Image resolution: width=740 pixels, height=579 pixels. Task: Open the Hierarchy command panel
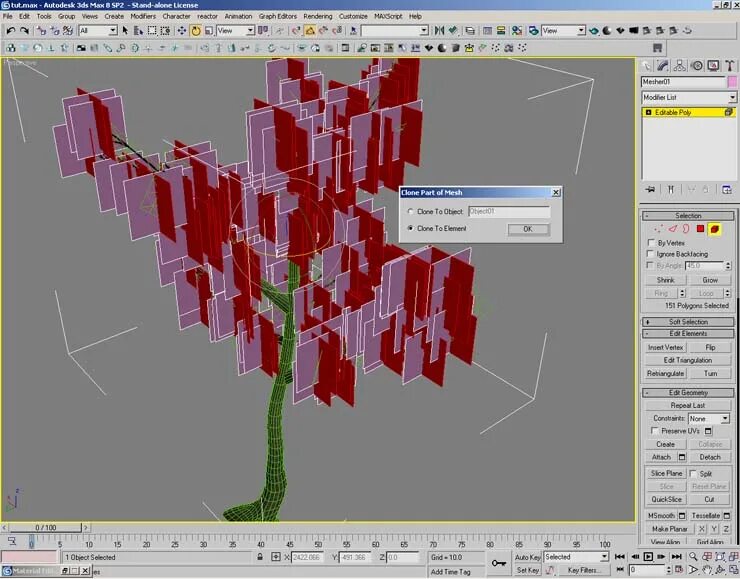[680, 66]
